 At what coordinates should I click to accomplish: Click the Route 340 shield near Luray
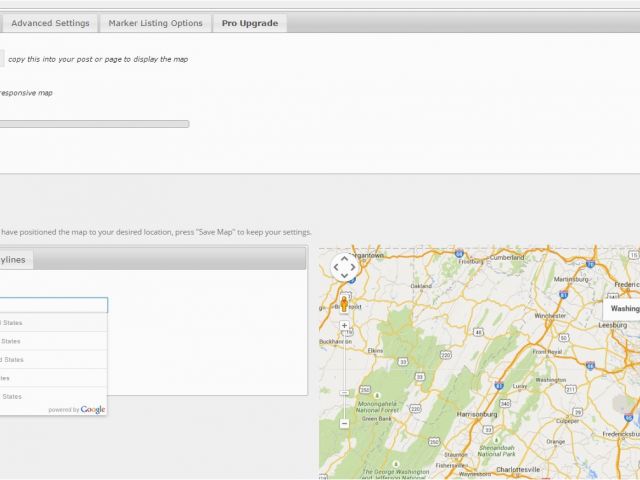point(505,404)
